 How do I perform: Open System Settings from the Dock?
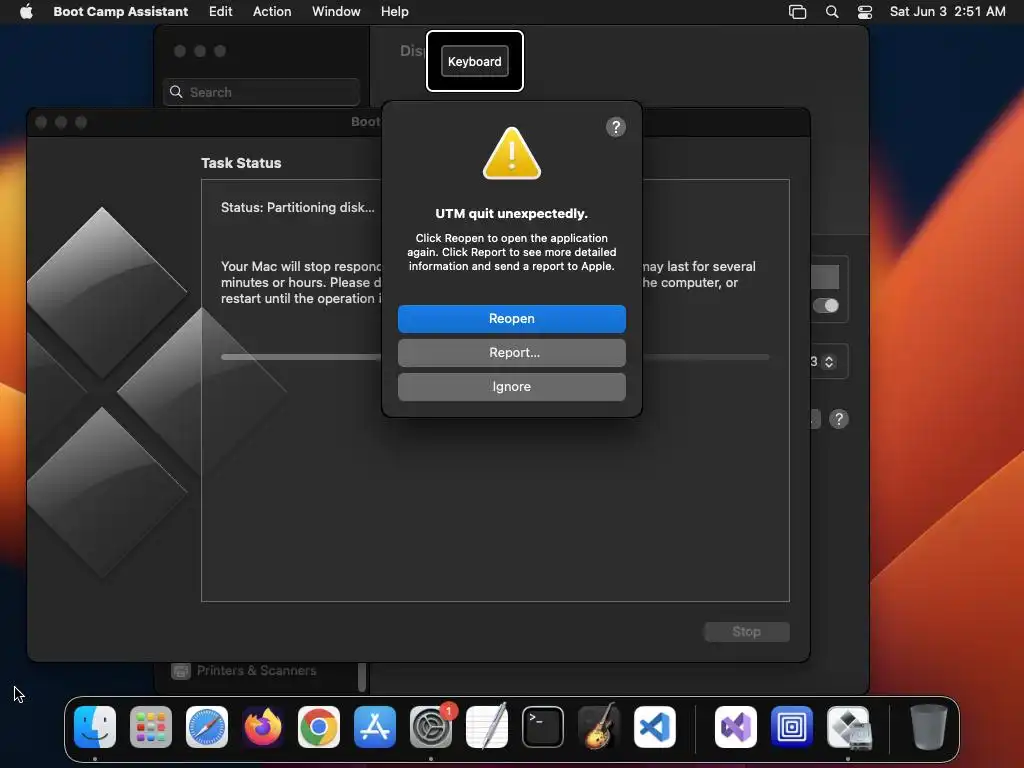click(x=431, y=727)
